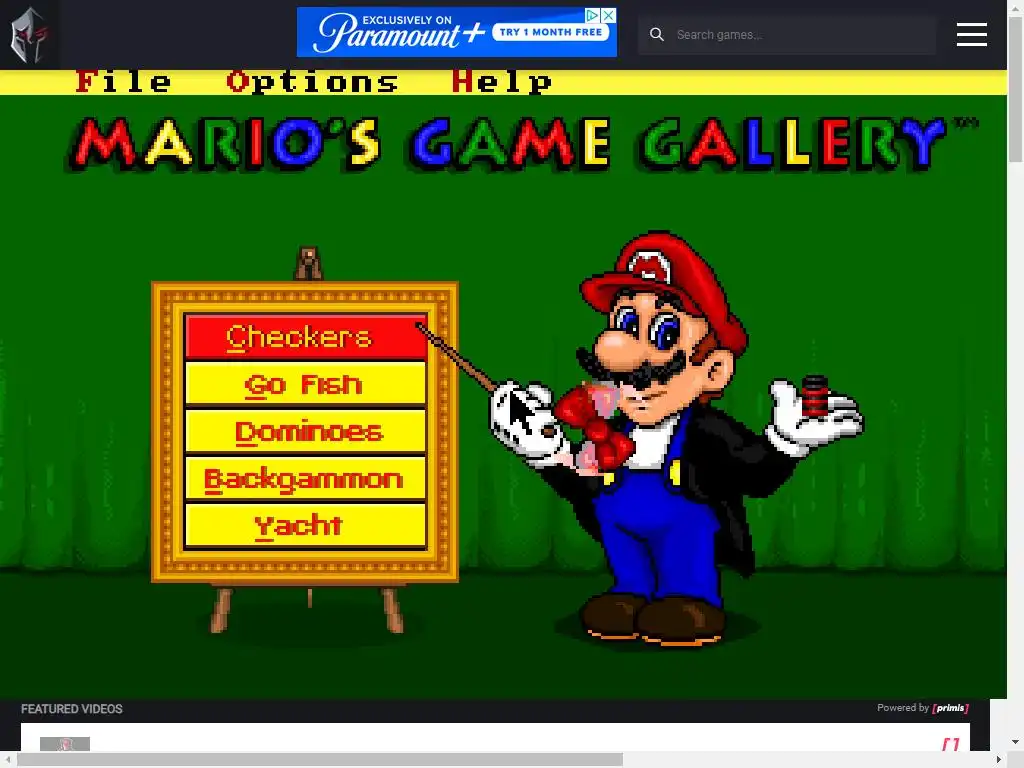Start the Yacht game
This screenshot has width=1024, height=768.
coord(306,525)
